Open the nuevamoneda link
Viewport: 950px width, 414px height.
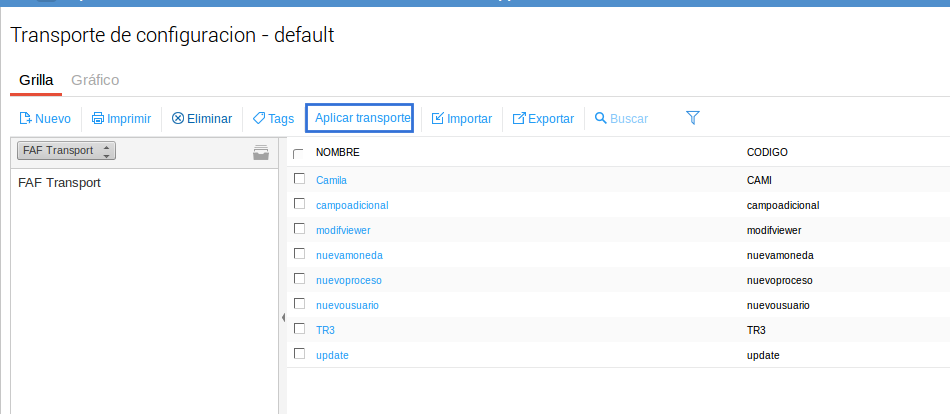click(348, 255)
